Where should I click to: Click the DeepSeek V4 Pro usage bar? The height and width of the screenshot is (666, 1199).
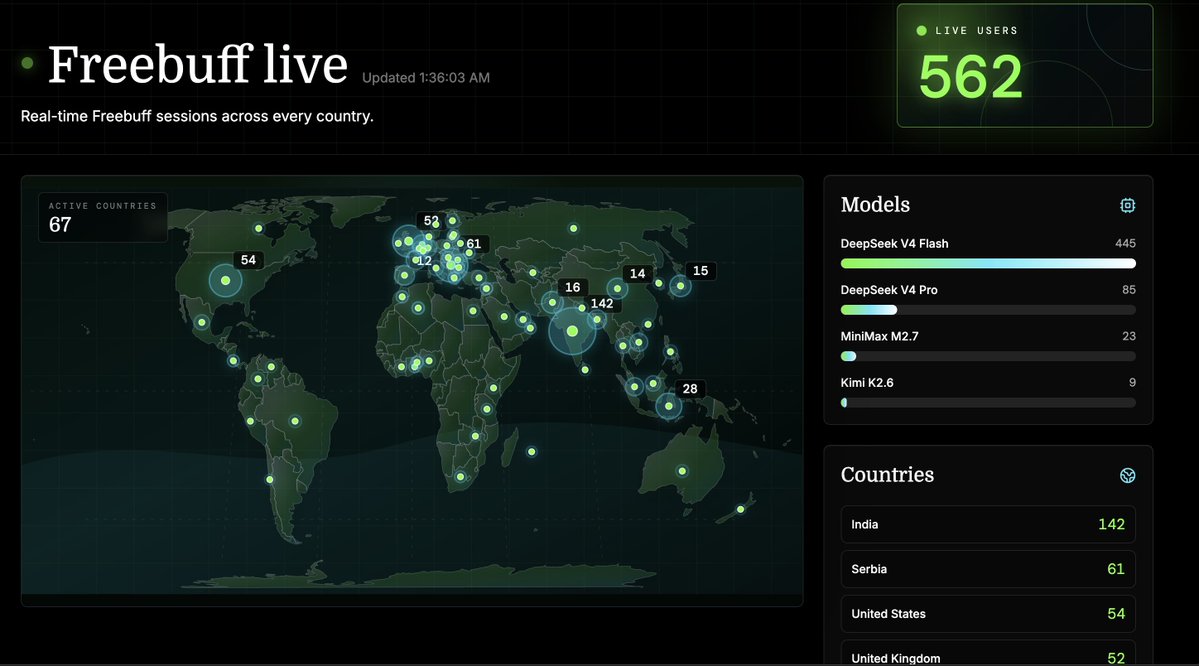(988, 310)
